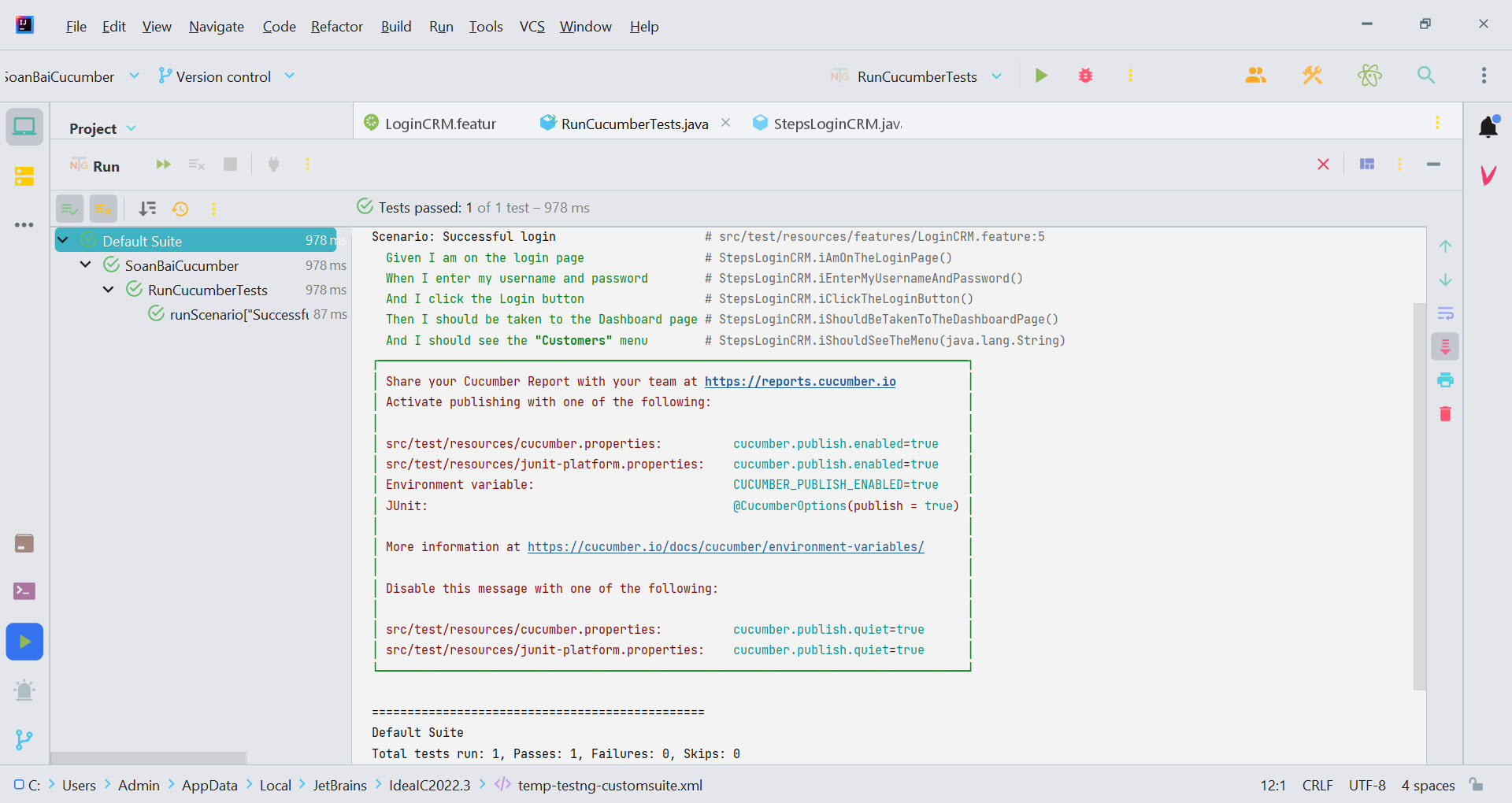Jump to previous failed test up arrow
Image resolution: width=1512 pixels, height=803 pixels.
[1445, 246]
